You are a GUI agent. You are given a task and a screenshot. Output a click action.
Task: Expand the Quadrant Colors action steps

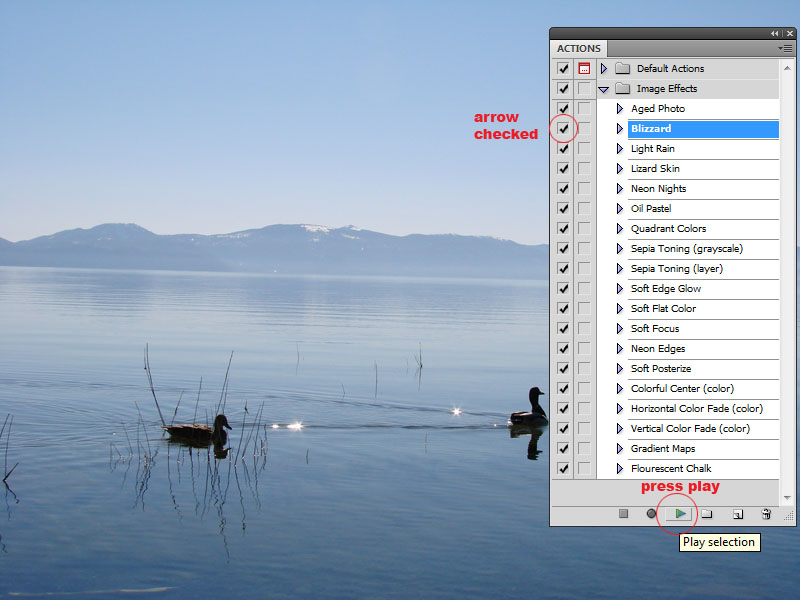click(619, 229)
